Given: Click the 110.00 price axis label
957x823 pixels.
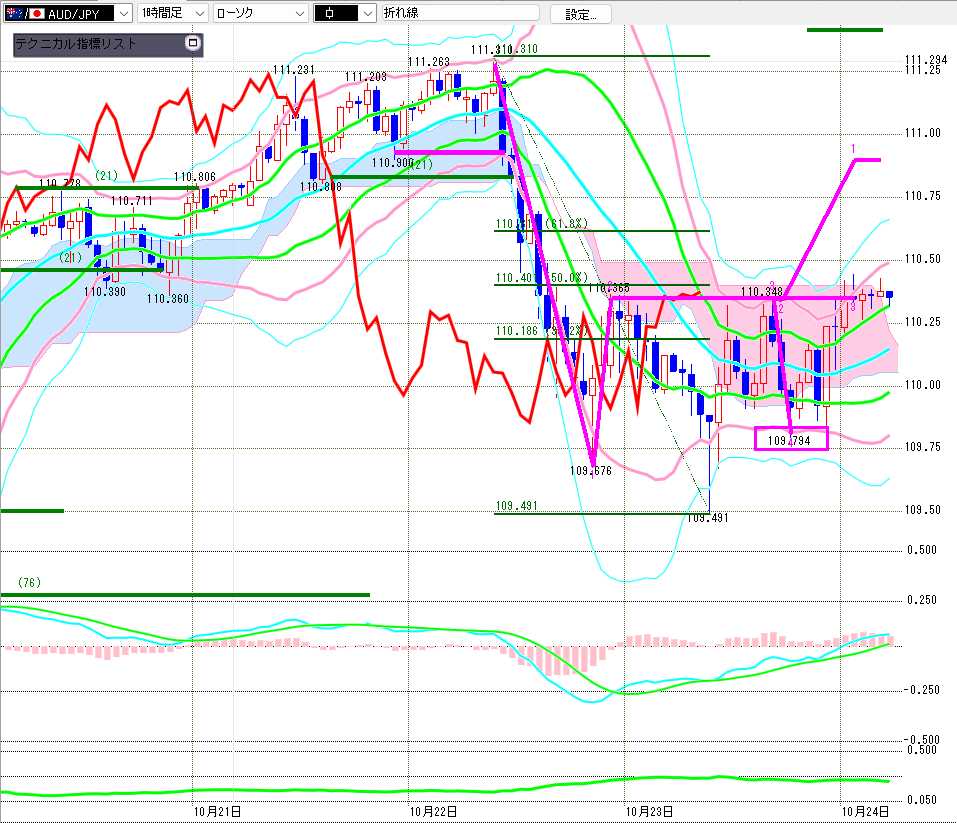Looking at the screenshot, I should [x=923, y=385].
